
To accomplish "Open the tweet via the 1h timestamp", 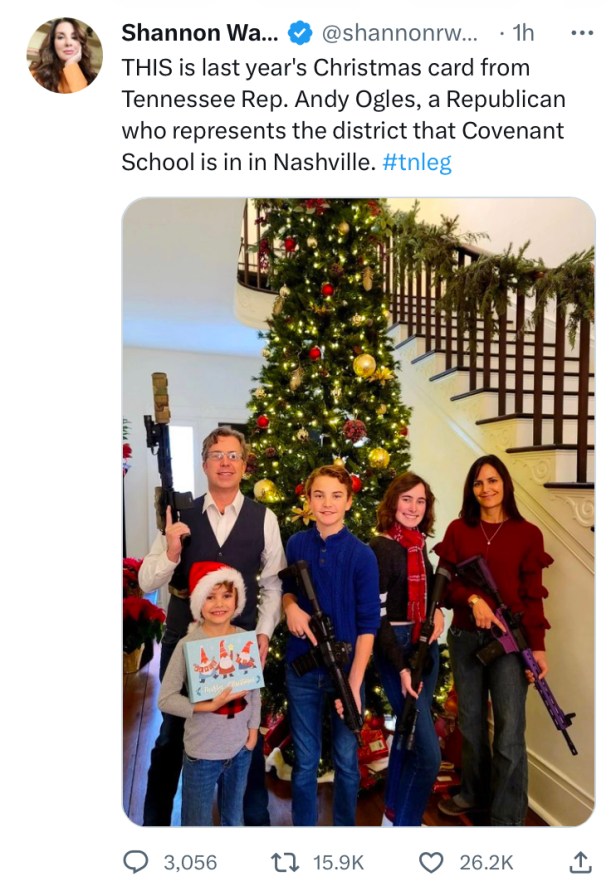I will (x=522, y=34).
